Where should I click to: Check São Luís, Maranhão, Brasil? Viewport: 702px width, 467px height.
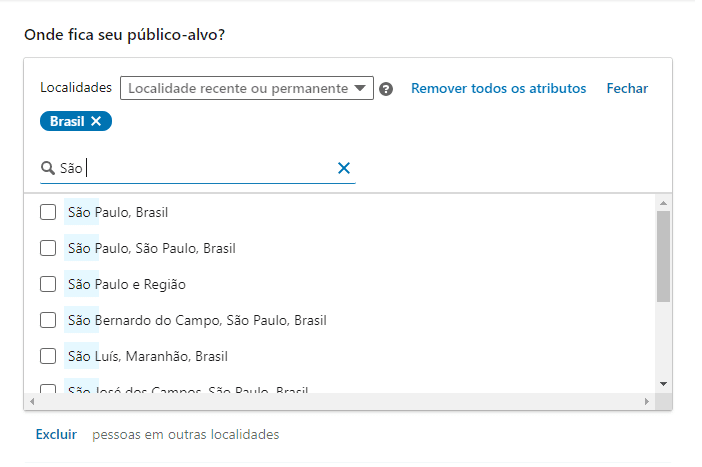pyautogui.click(x=48, y=356)
